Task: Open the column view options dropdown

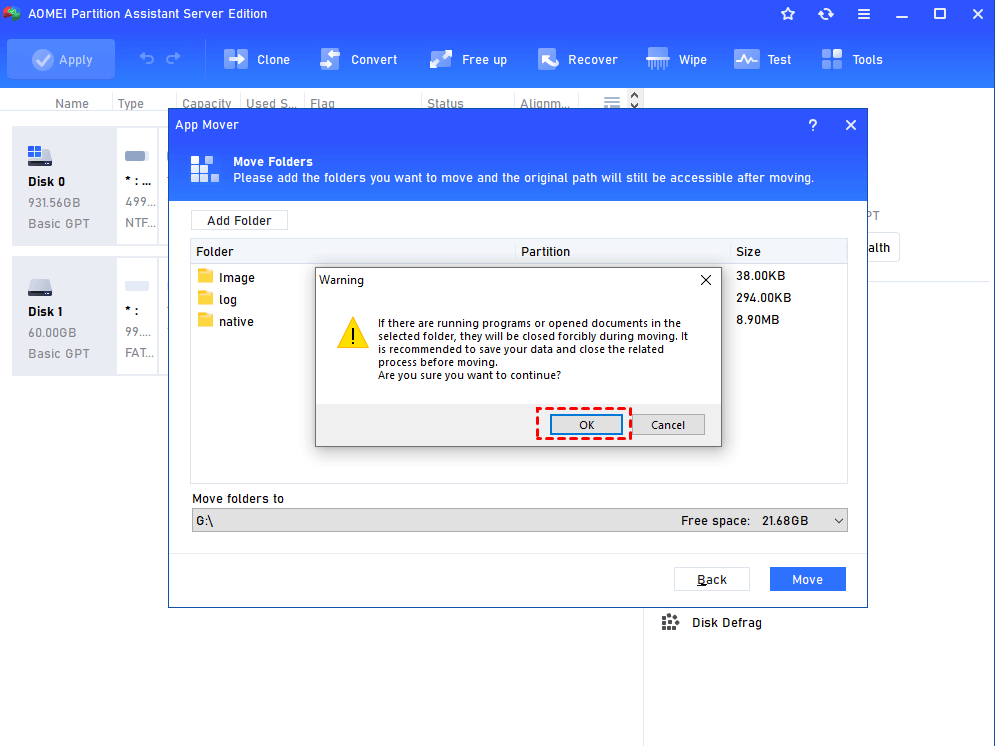Action: point(613,103)
